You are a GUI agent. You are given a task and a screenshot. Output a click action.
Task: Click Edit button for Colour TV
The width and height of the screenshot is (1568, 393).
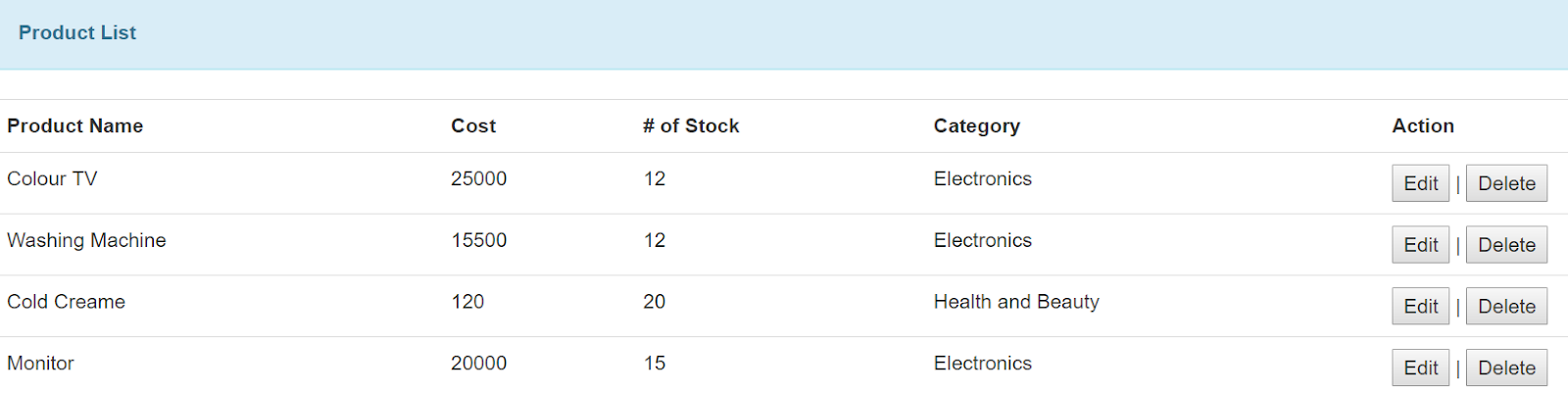tap(1420, 183)
